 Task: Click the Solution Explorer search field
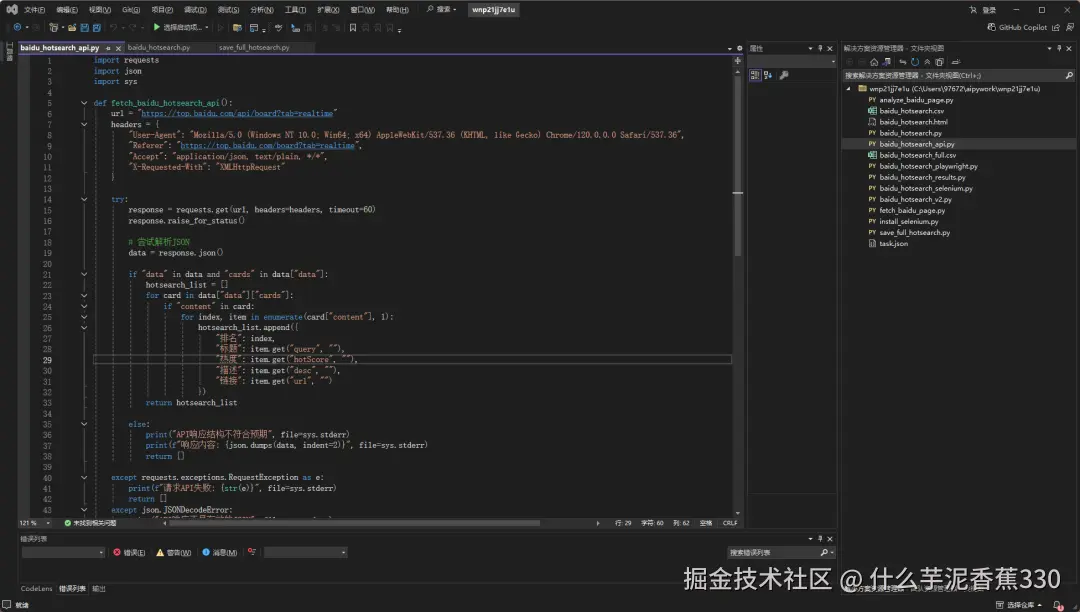coord(959,75)
